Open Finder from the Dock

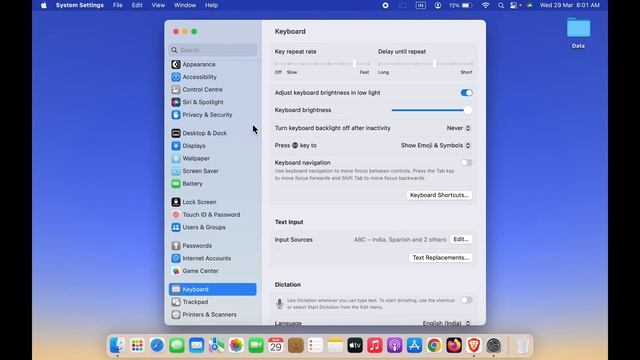117,346
